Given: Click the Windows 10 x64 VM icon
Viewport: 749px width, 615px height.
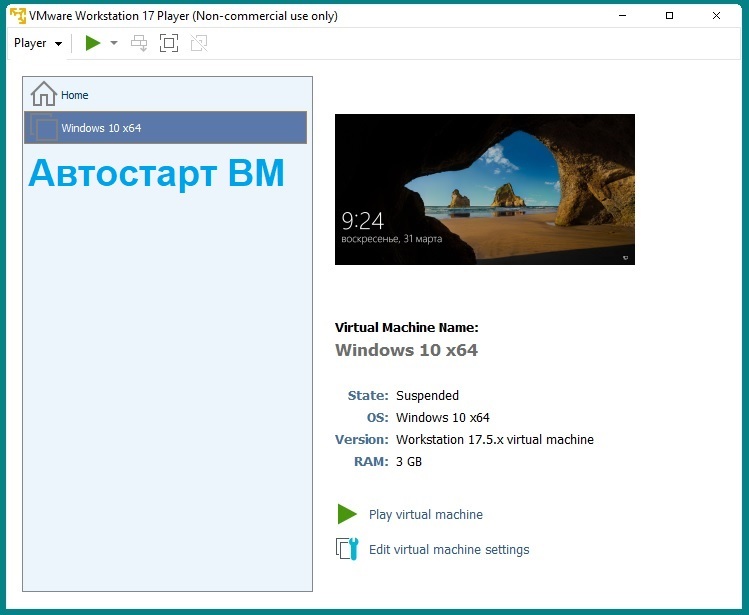Looking at the screenshot, I should (43, 128).
